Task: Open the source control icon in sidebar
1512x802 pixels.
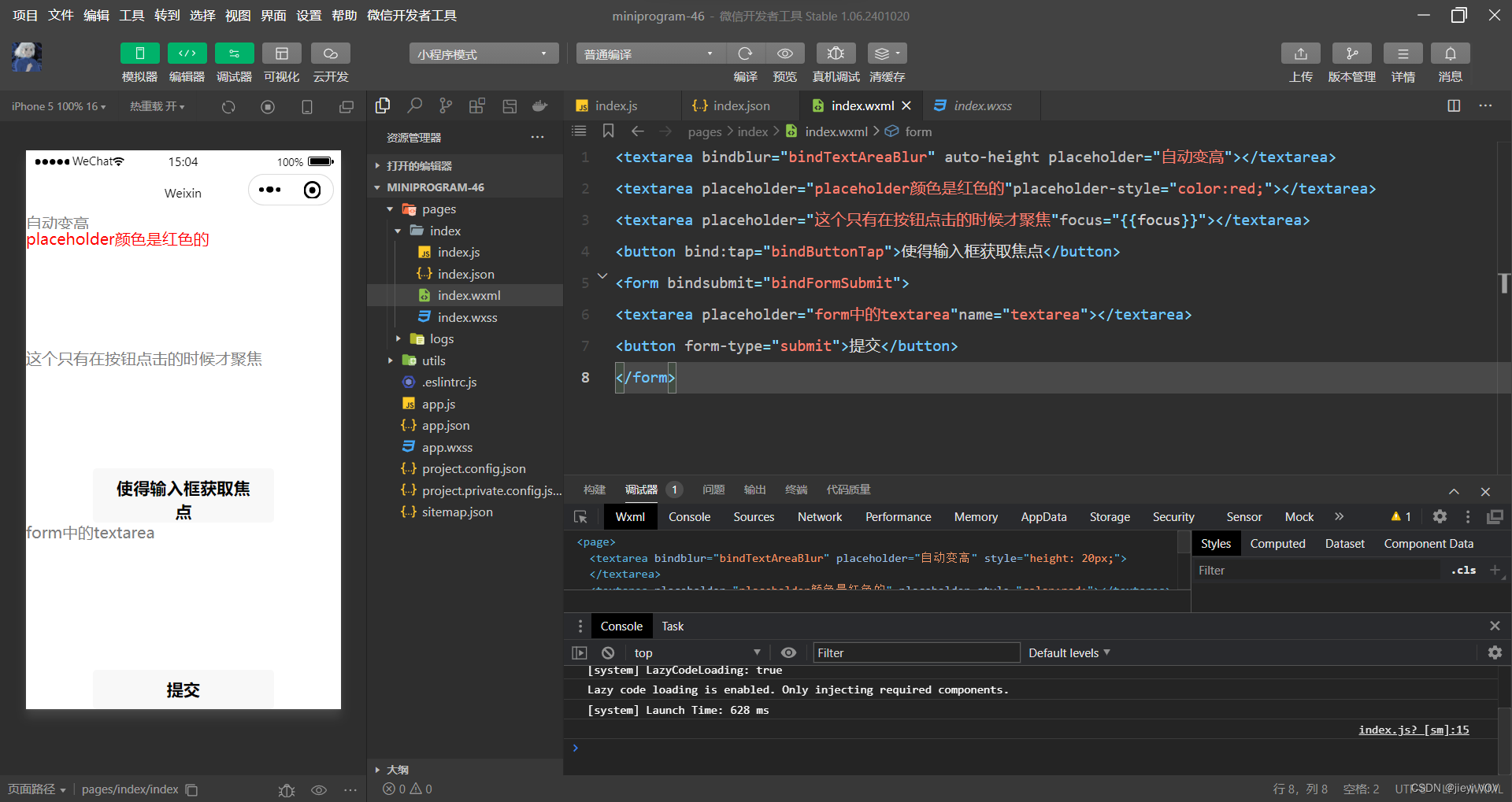Action: 446,105
